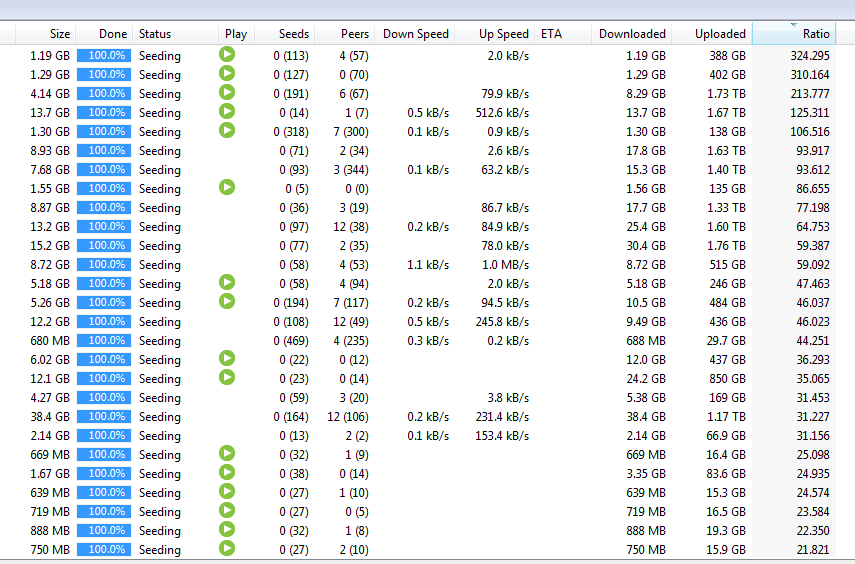The image size is (855, 564).
Task: Click the 512.6 kB/s up speed cell
Action: point(502,113)
